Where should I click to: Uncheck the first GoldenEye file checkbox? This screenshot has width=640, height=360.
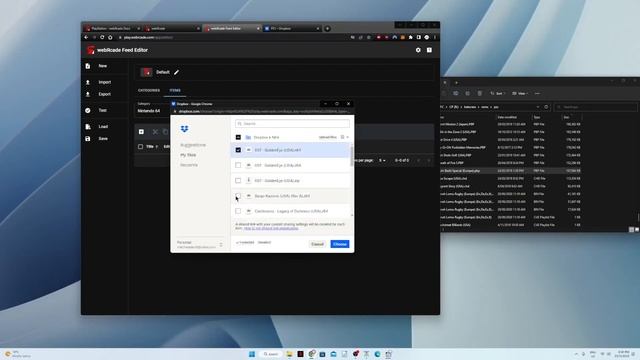[x=238, y=150]
